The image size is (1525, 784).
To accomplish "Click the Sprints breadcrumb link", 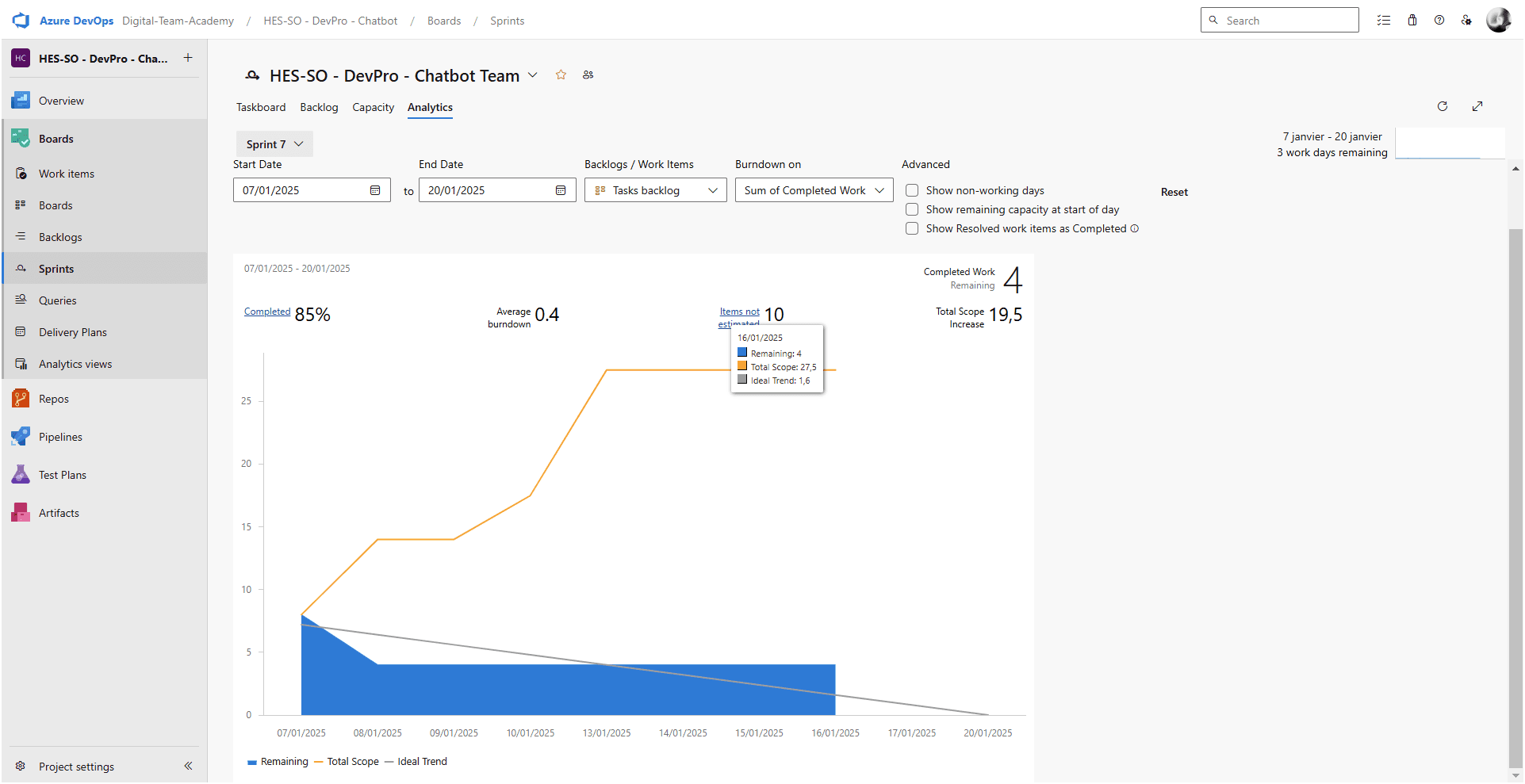I will pos(507,21).
